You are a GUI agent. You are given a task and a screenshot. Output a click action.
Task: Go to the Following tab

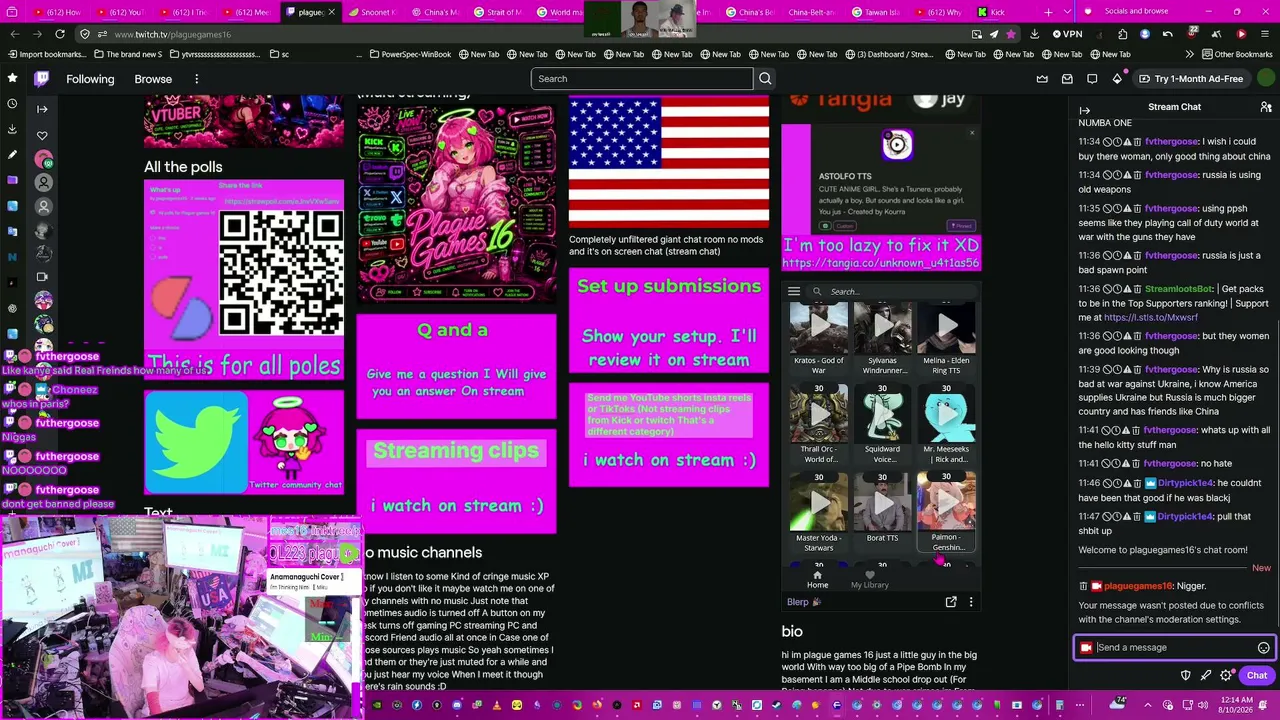point(90,79)
